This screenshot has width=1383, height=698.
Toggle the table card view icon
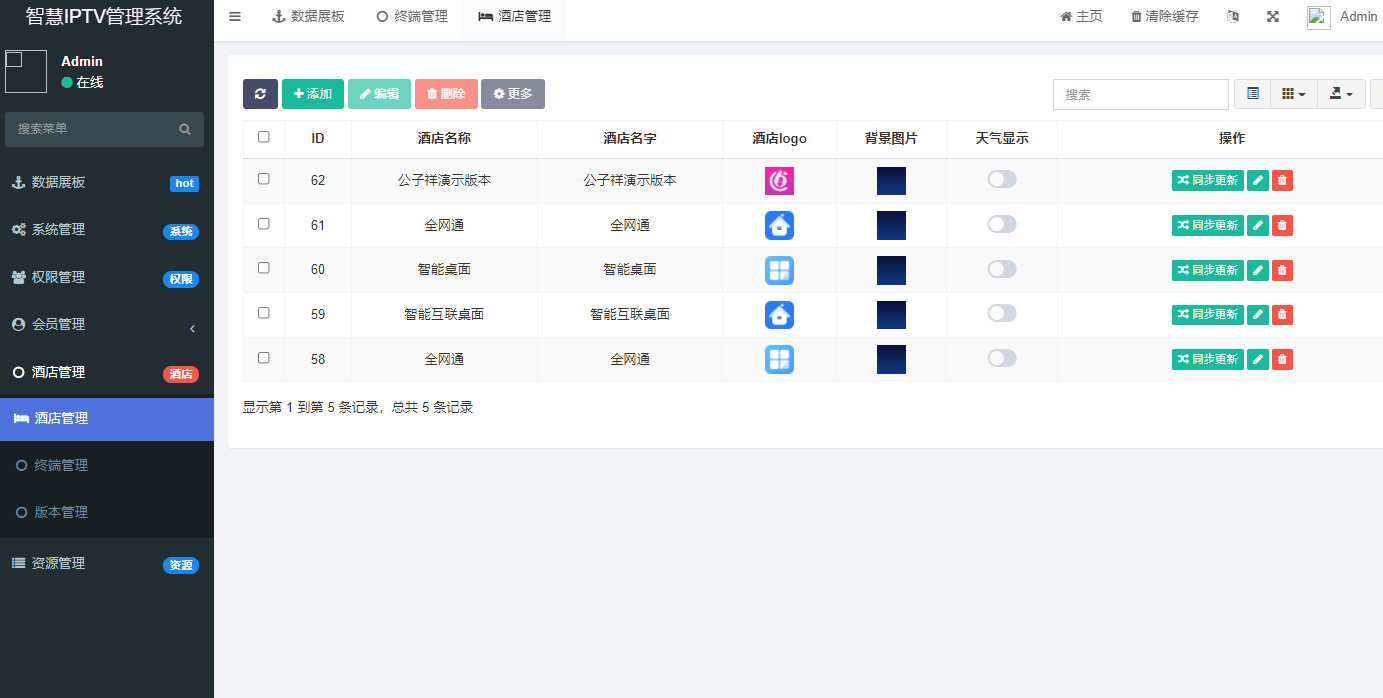[x=1252, y=94]
